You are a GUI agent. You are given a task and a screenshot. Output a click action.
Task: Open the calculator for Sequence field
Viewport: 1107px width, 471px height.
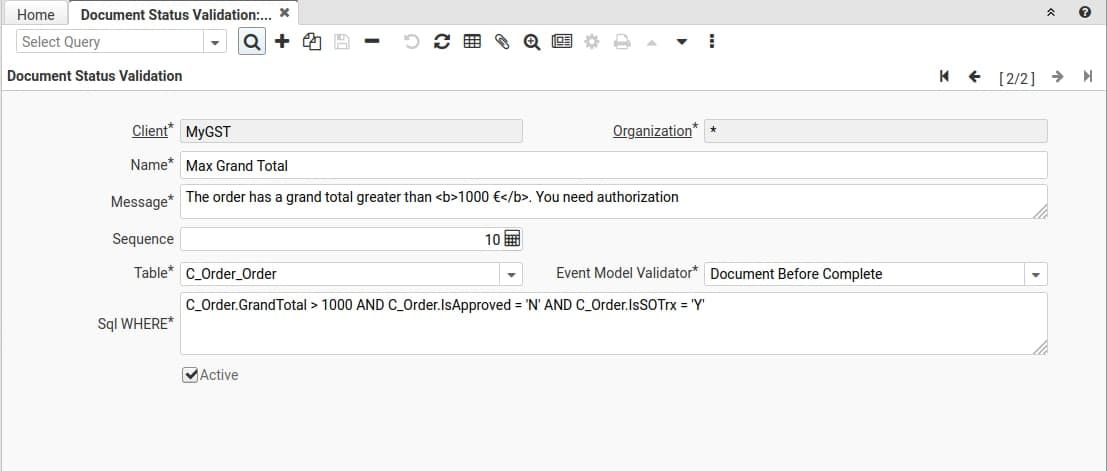coord(512,239)
